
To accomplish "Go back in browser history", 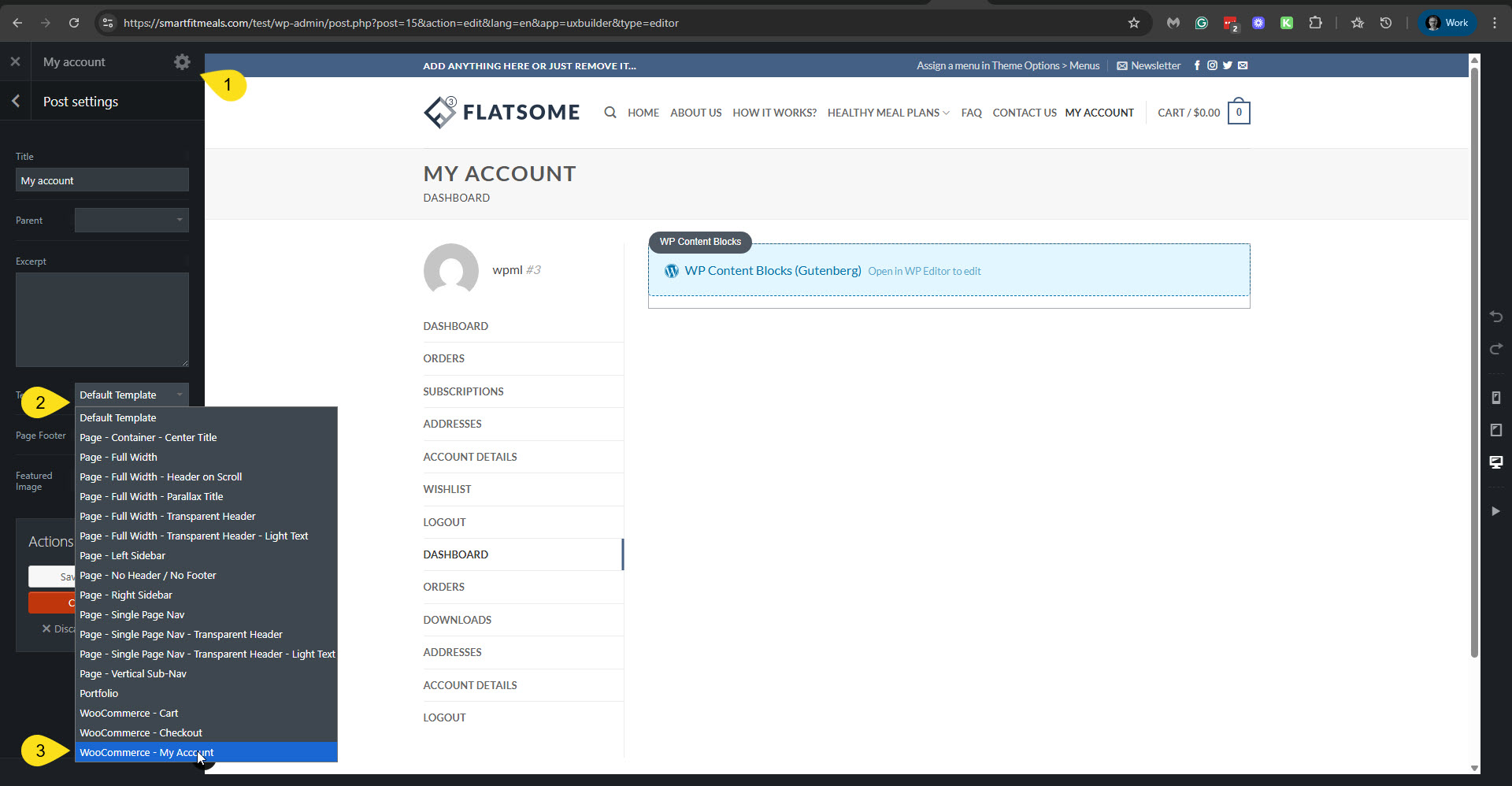I will pyautogui.click(x=17, y=23).
